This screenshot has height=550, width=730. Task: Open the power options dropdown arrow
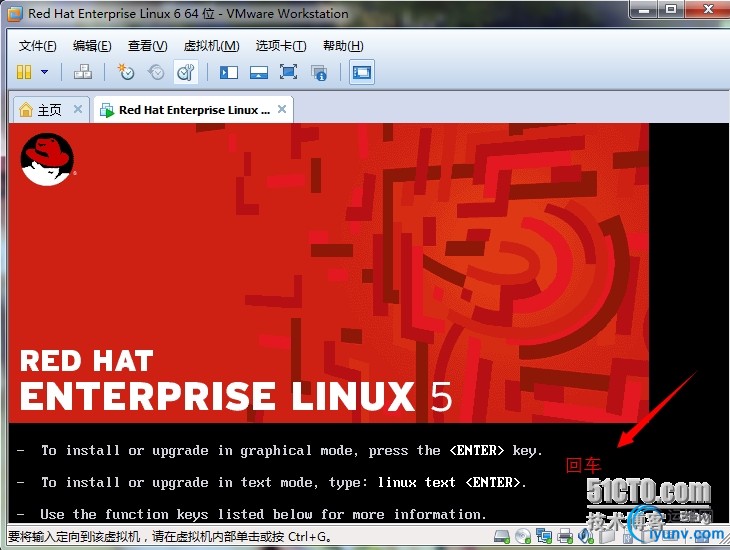click(x=44, y=72)
